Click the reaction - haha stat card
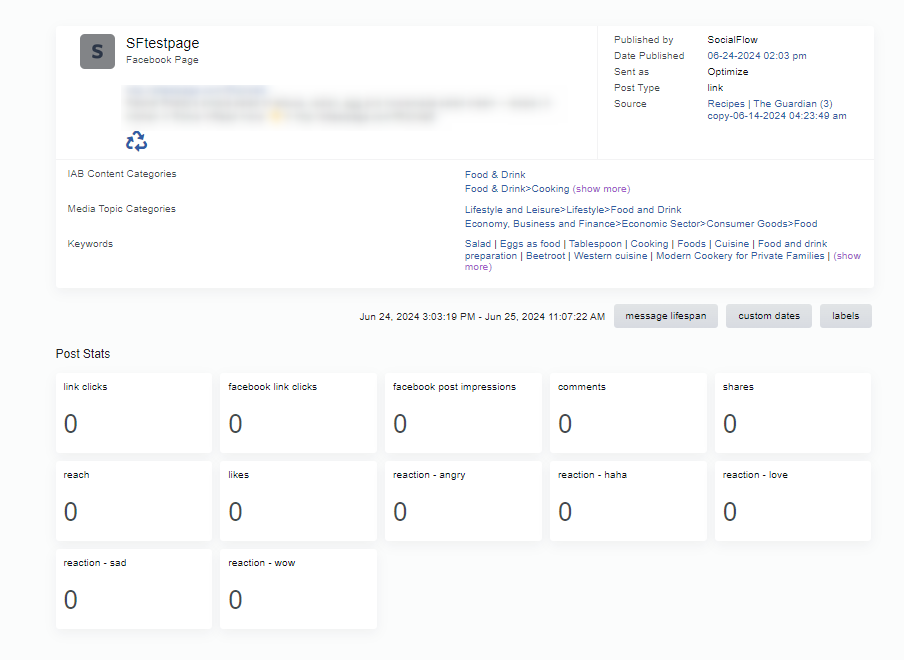 tap(628, 501)
